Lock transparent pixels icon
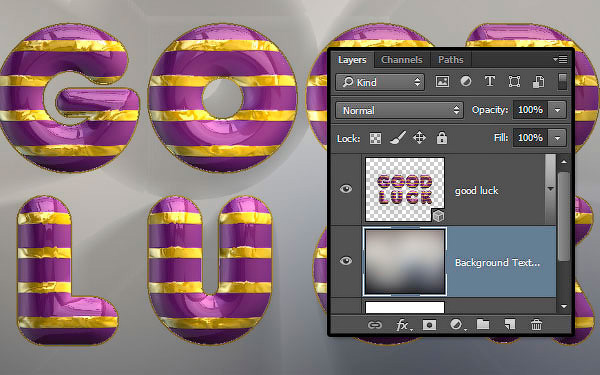 [375, 138]
